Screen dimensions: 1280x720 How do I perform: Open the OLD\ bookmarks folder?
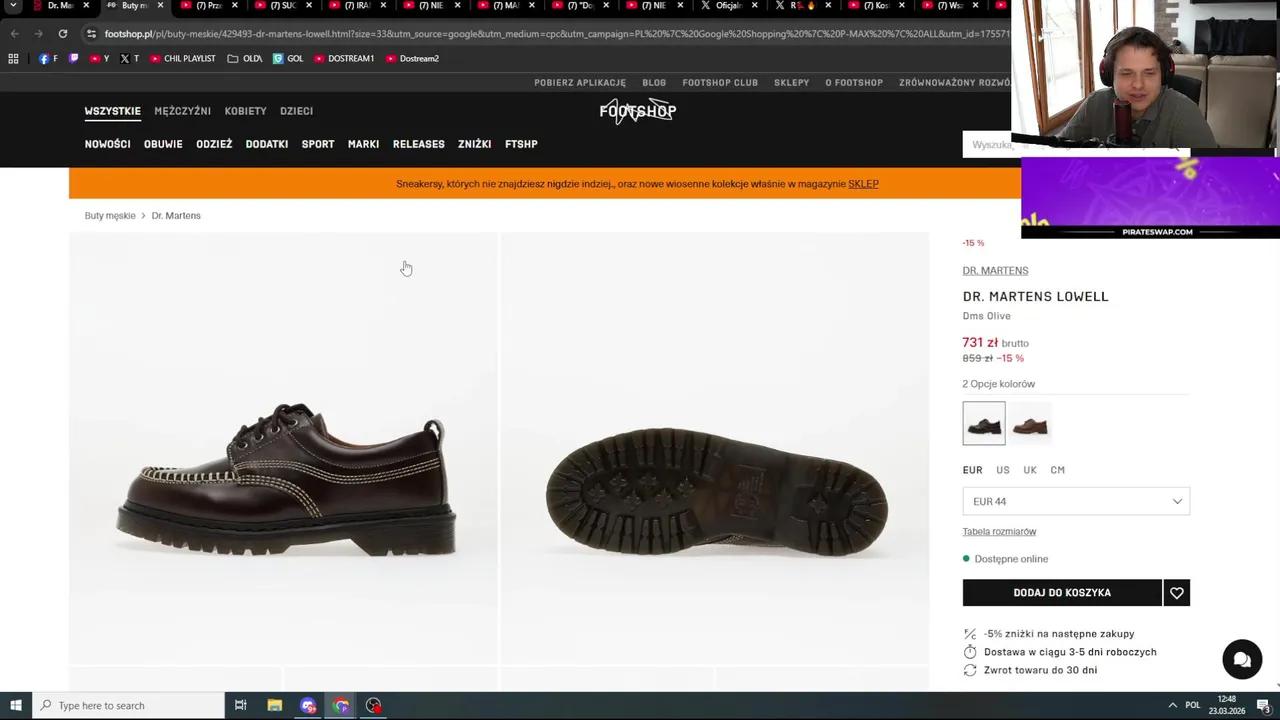click(x=245, y=59)
